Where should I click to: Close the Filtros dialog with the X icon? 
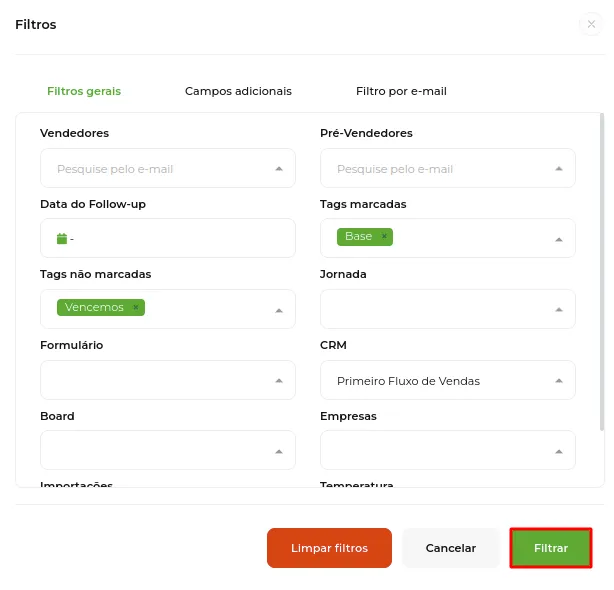[591, 24]
